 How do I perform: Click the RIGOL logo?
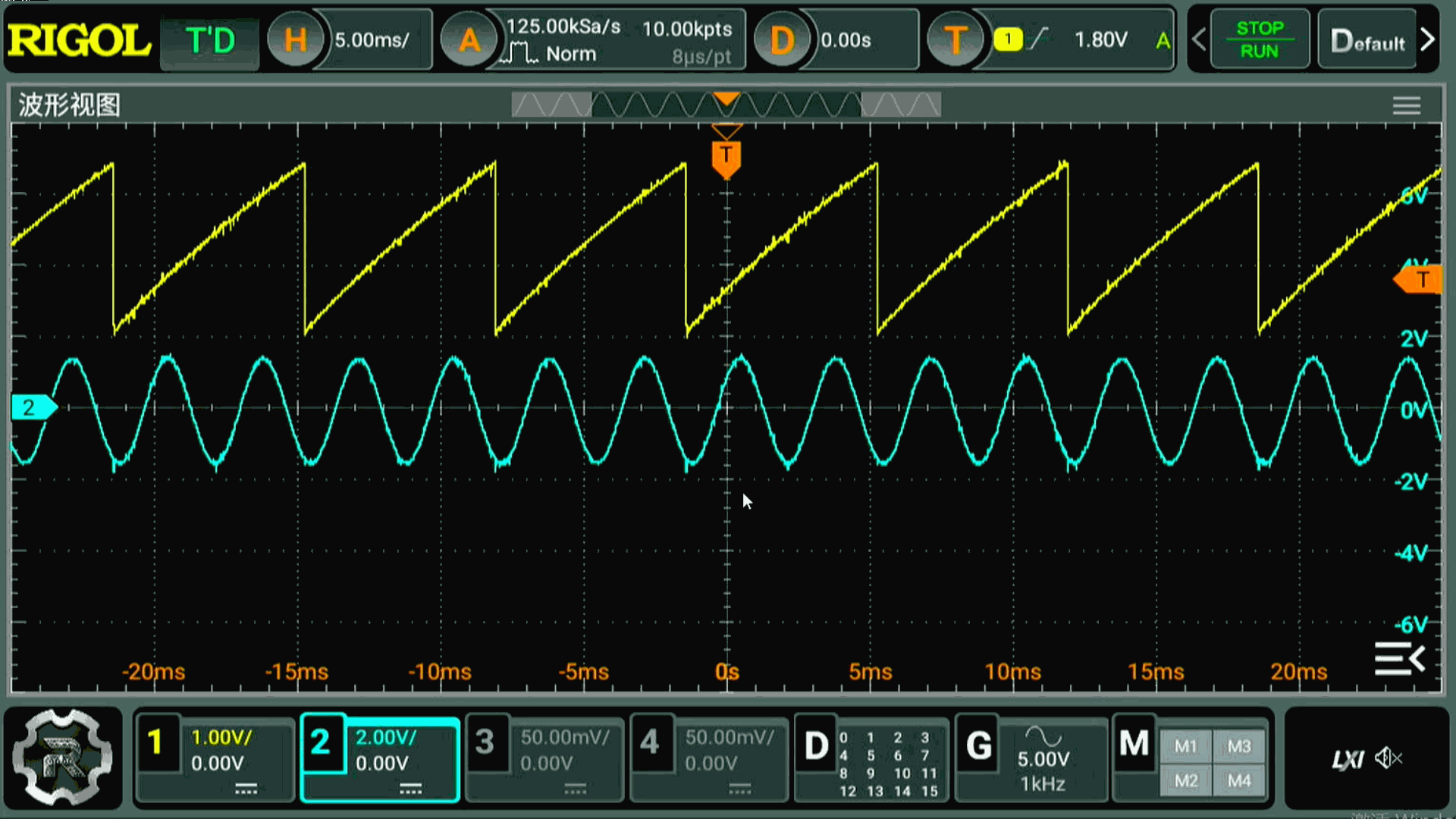pos(79,40)
